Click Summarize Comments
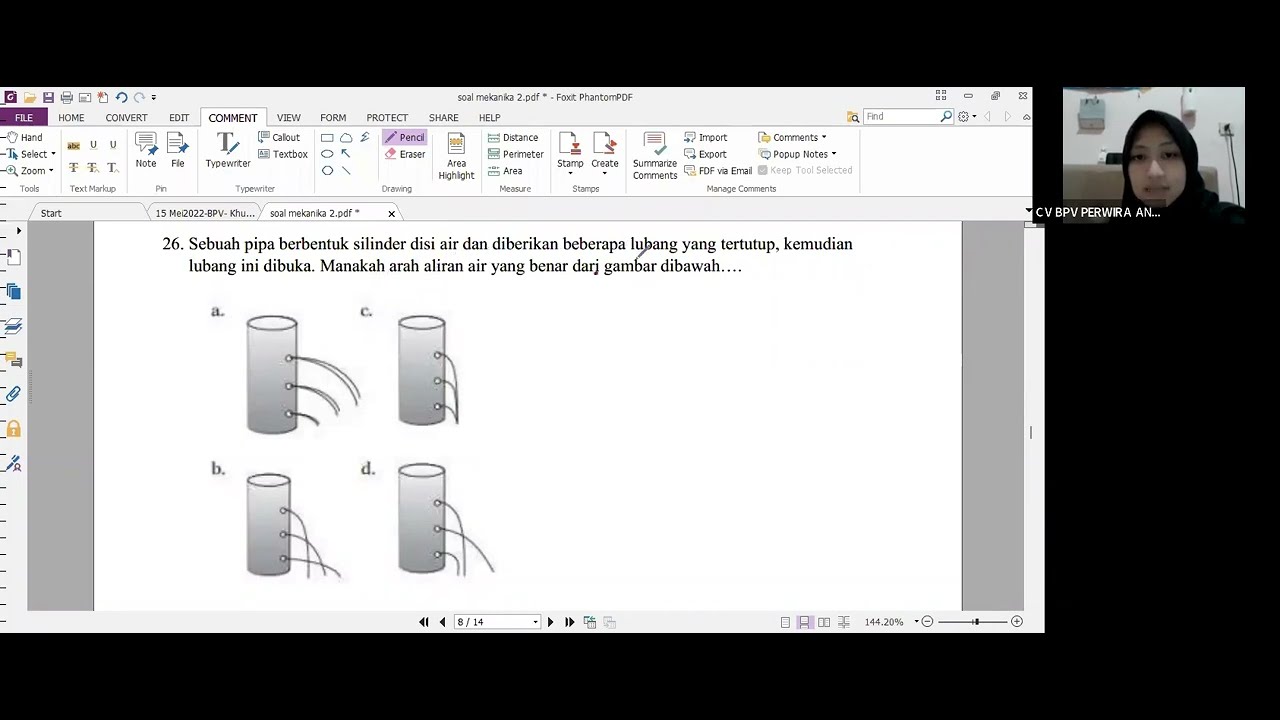1280x720 pixels. pyautogui.click(x=655, y=156)
